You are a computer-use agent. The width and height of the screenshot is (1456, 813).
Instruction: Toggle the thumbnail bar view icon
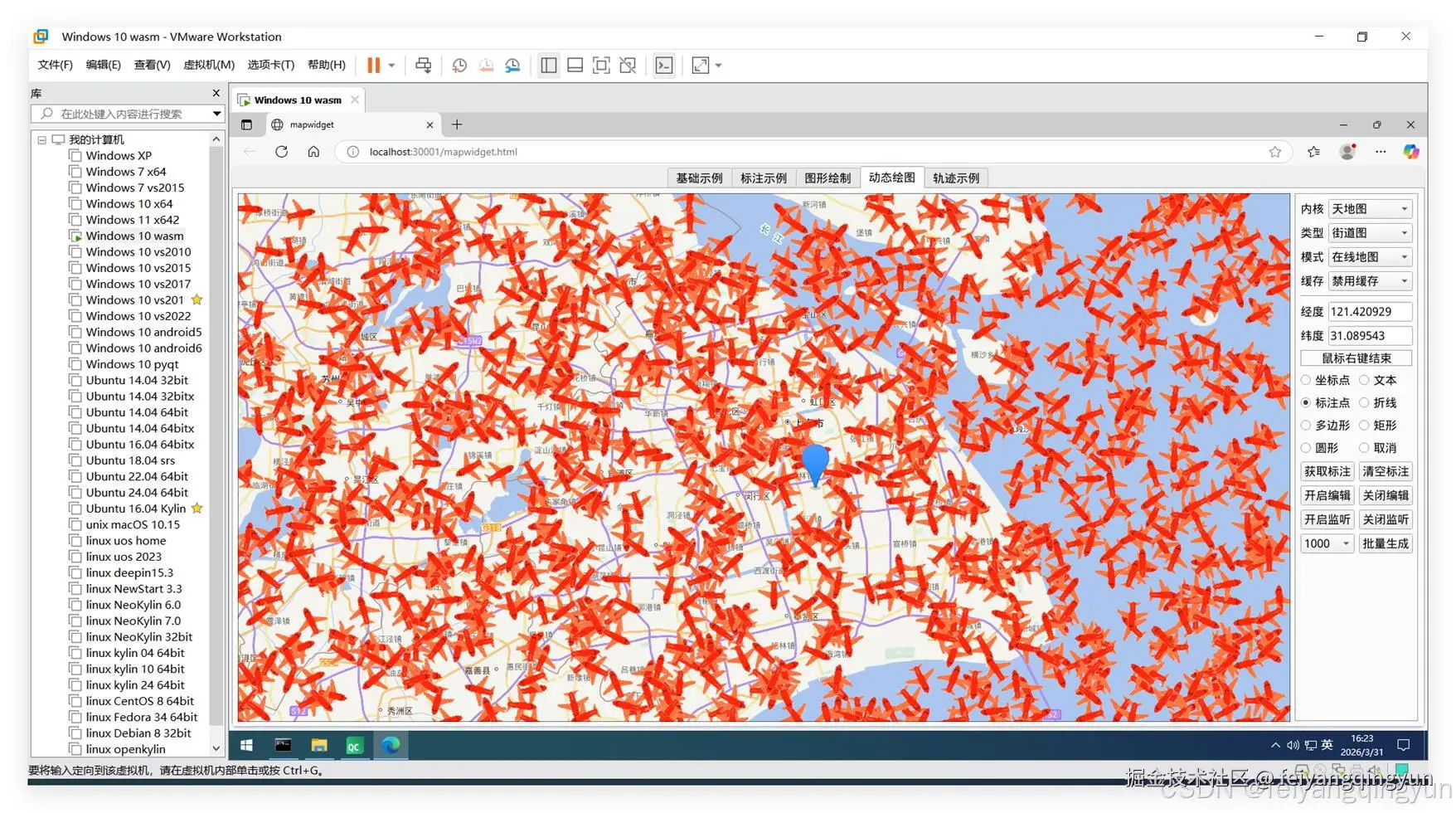[575, 66]
